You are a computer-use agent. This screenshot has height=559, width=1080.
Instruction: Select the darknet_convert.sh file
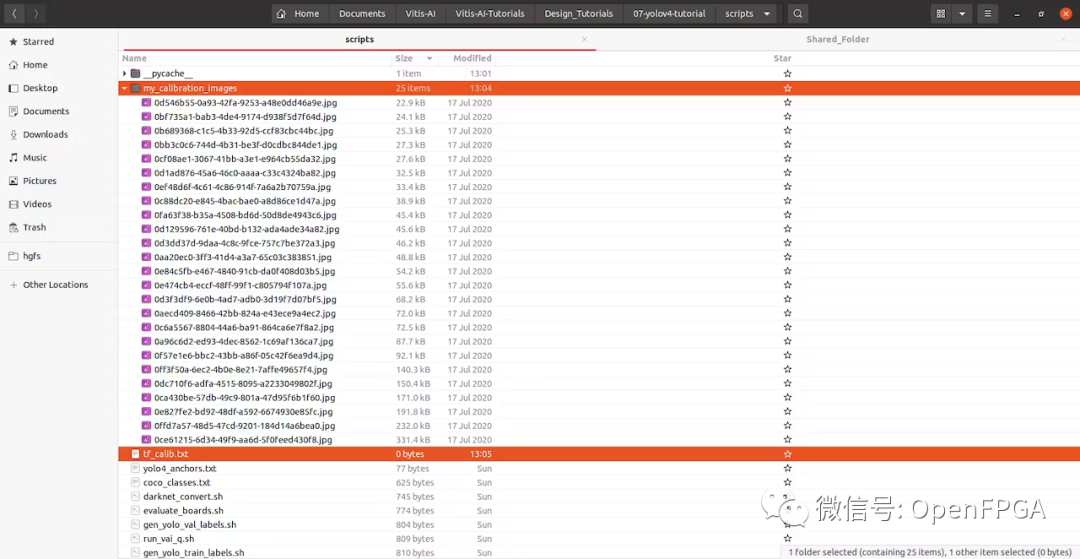(182, 496)
